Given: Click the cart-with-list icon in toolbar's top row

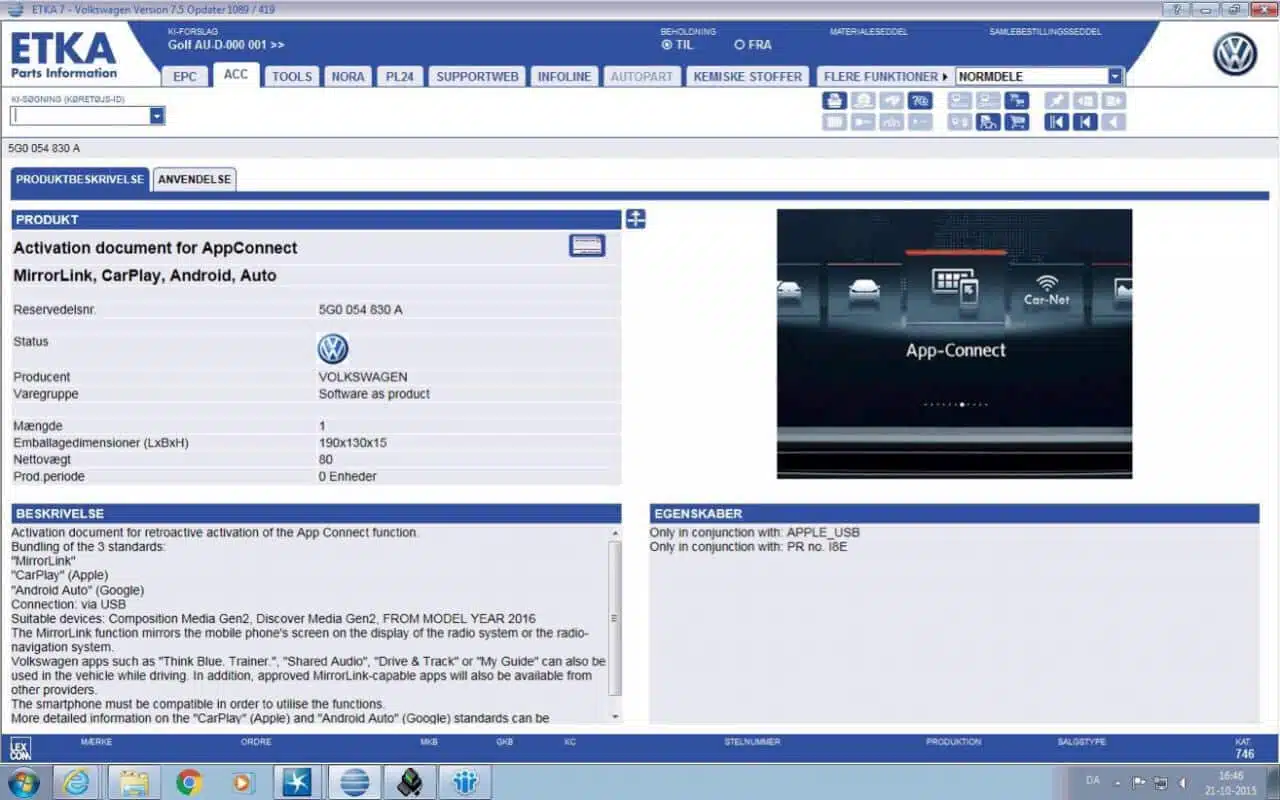Looking at the screenshot, I should coord(1017,101).
